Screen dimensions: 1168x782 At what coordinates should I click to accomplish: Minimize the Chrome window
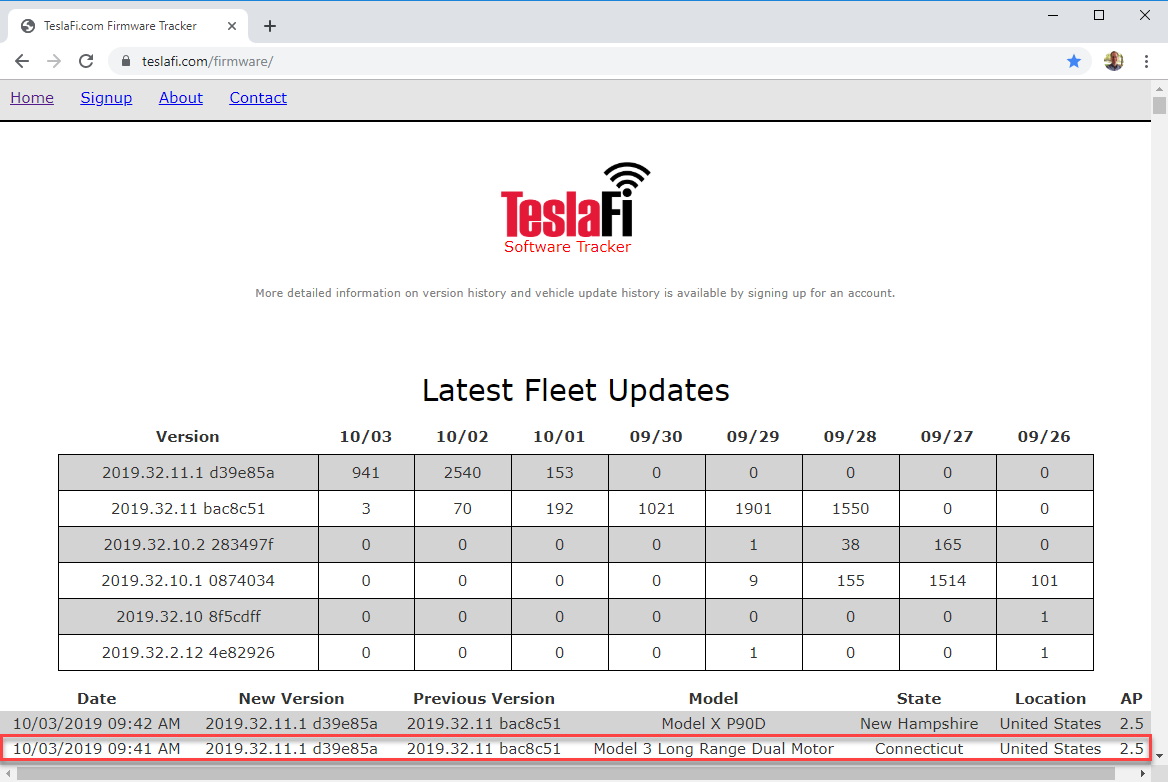(x=1053, y=15)
